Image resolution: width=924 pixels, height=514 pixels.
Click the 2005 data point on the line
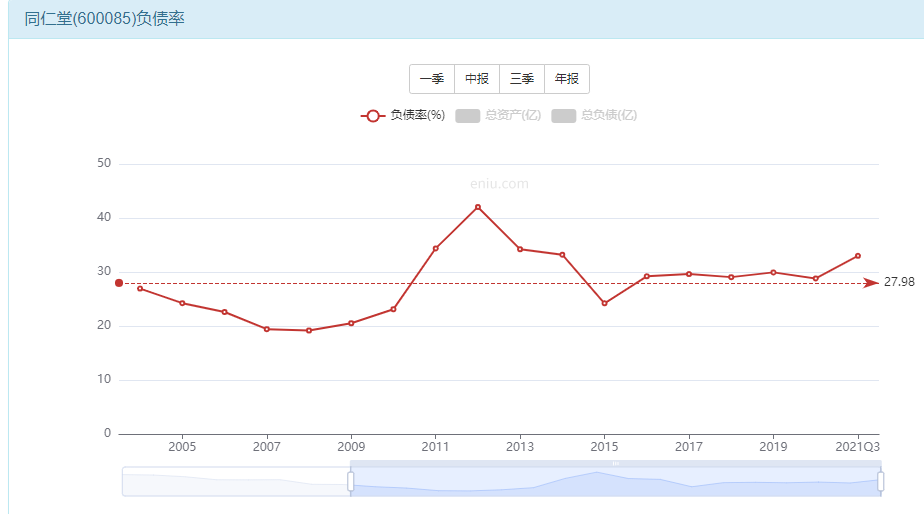click(x=182, y=303)
